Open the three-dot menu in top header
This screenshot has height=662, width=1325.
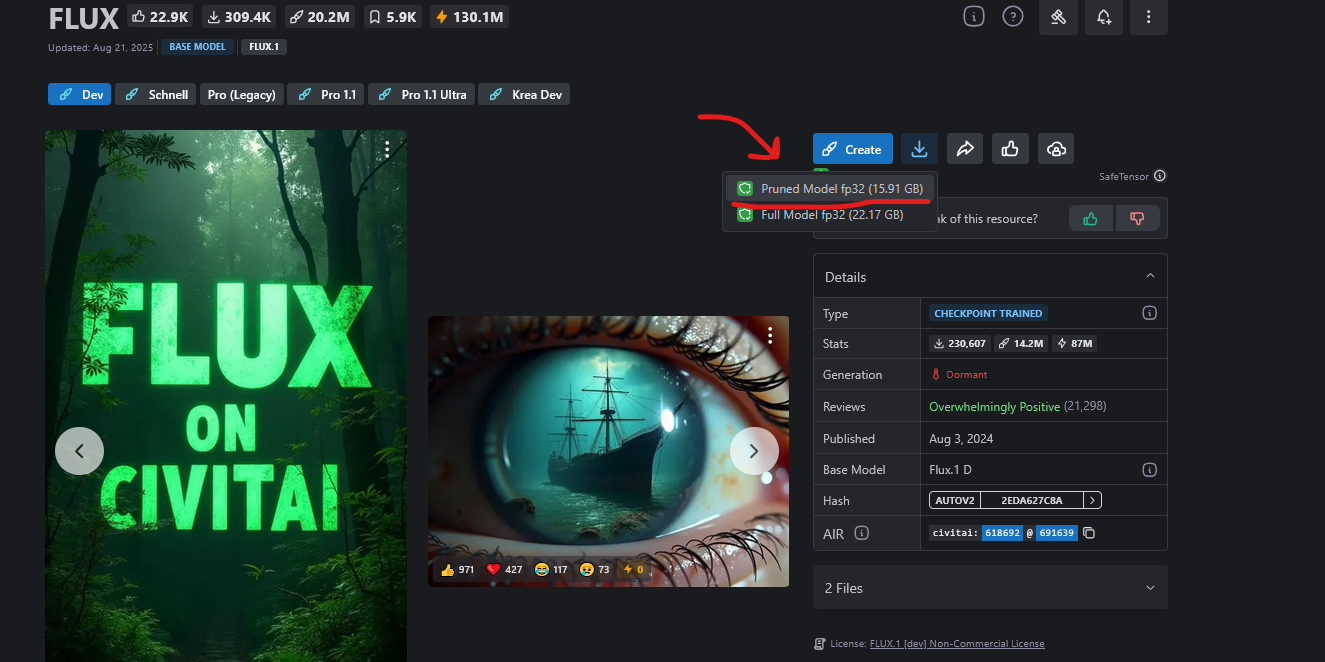1149,17
